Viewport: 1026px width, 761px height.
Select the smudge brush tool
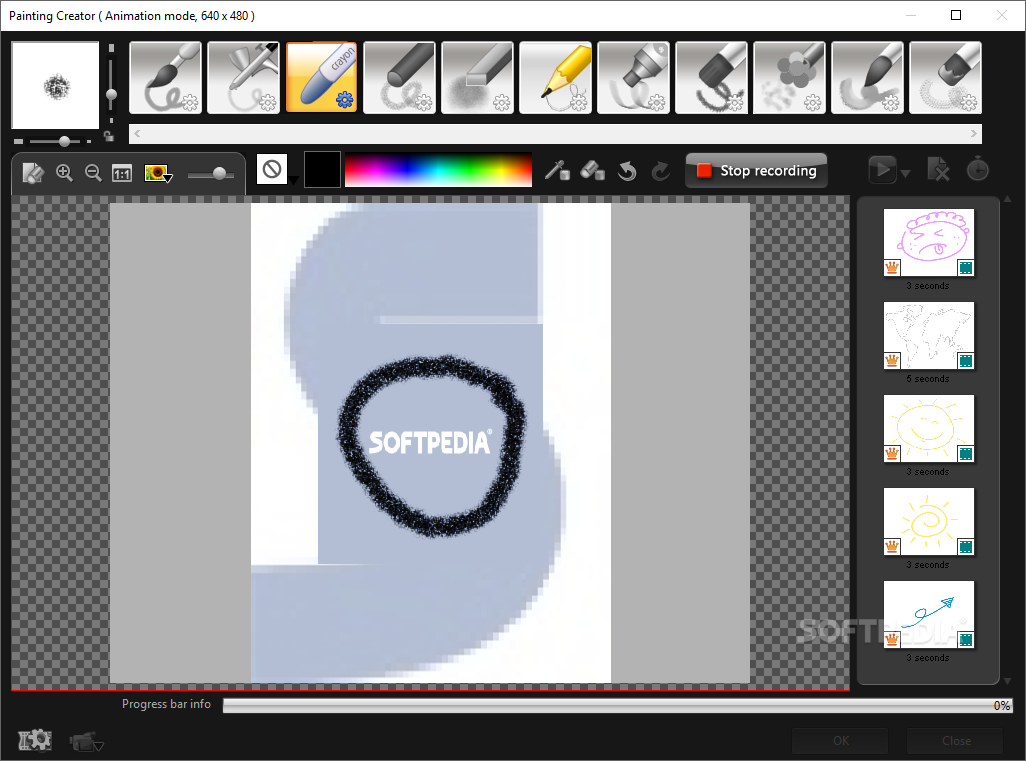[867, 78]
